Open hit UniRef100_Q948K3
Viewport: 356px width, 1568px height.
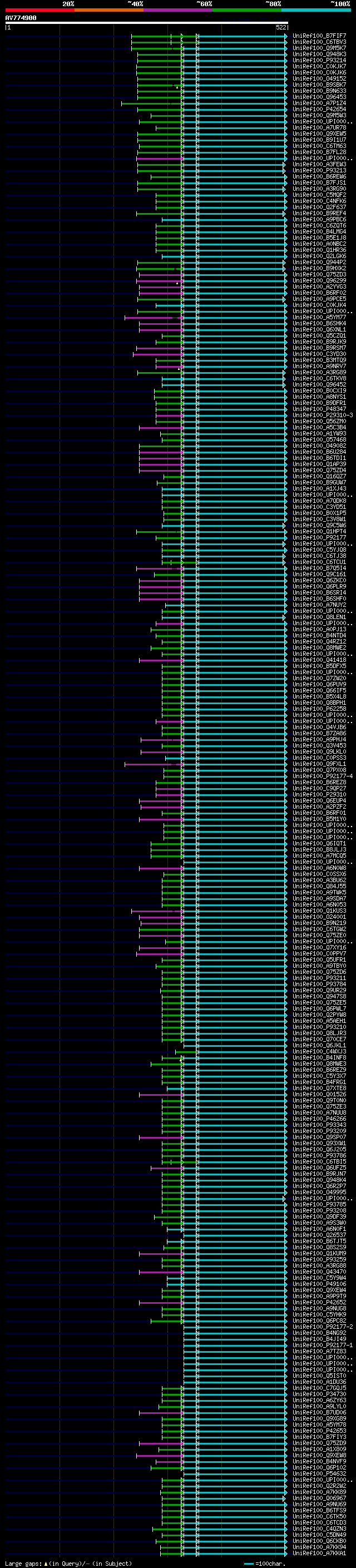[x=319, y=54]
